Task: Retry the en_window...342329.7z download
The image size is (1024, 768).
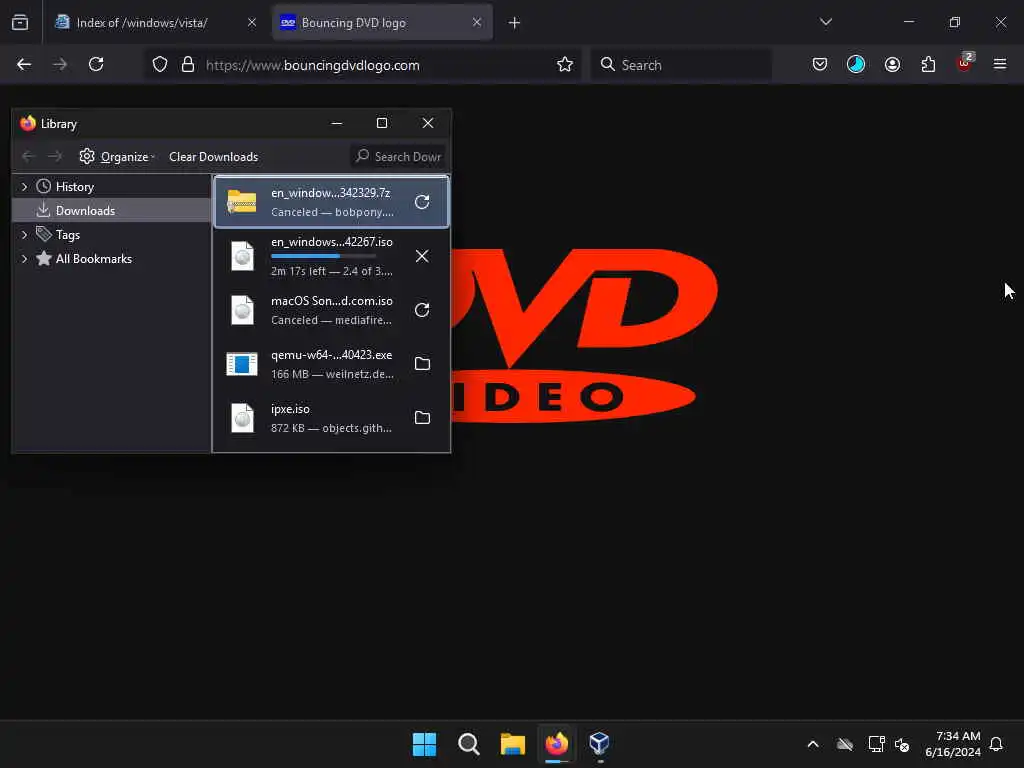Action: 422,202
